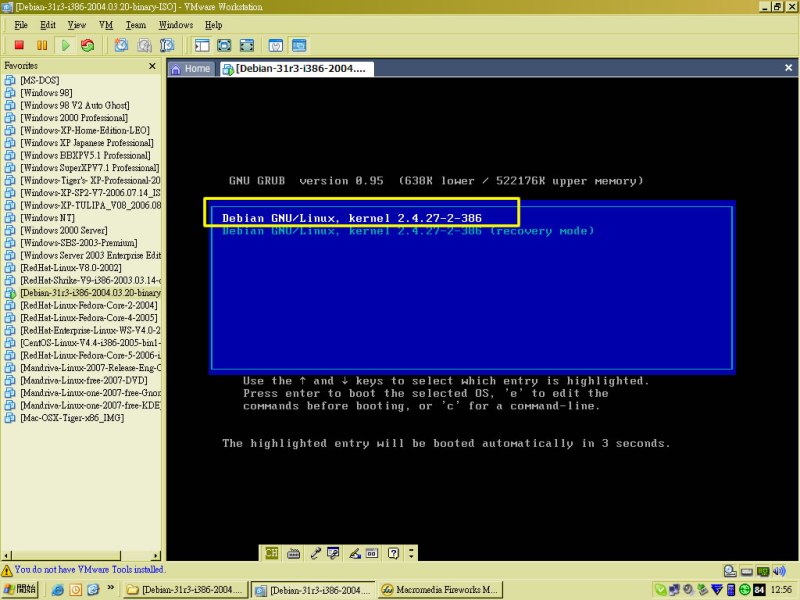
Task: Click the red Power Off toolbar button
Action: coord(19,45)
